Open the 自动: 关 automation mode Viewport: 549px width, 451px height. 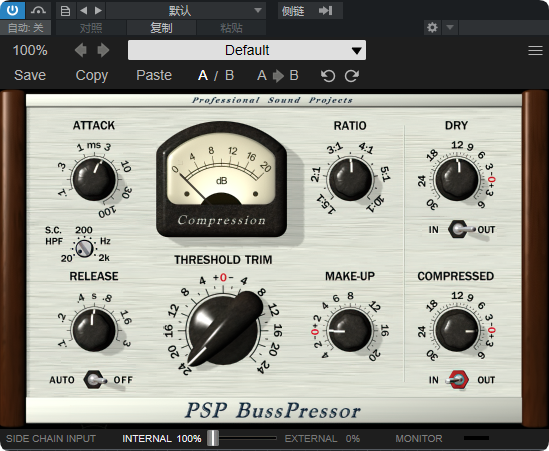(x=26, y=28)
